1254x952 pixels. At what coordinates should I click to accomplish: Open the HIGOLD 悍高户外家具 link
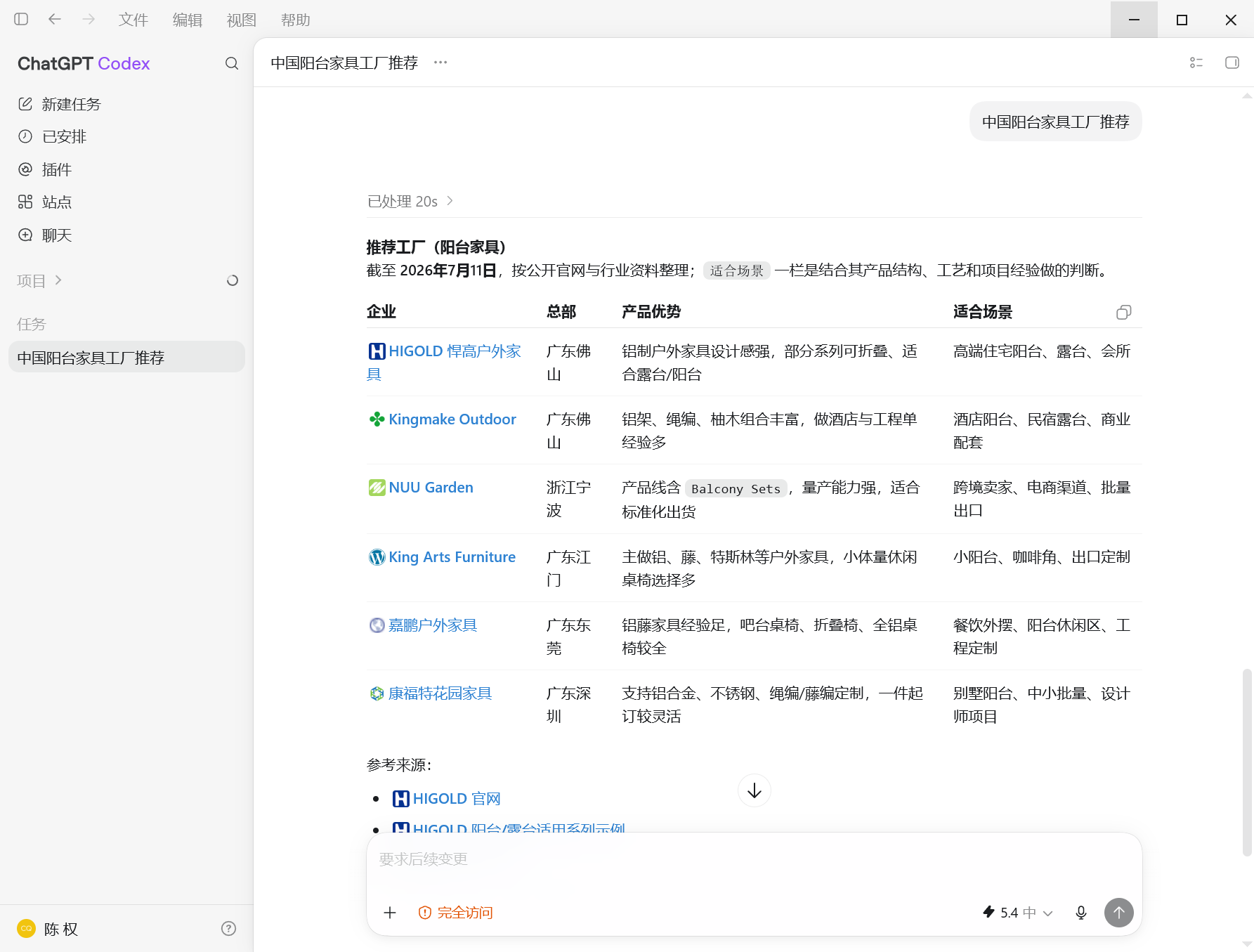click(x=444, y=362)
